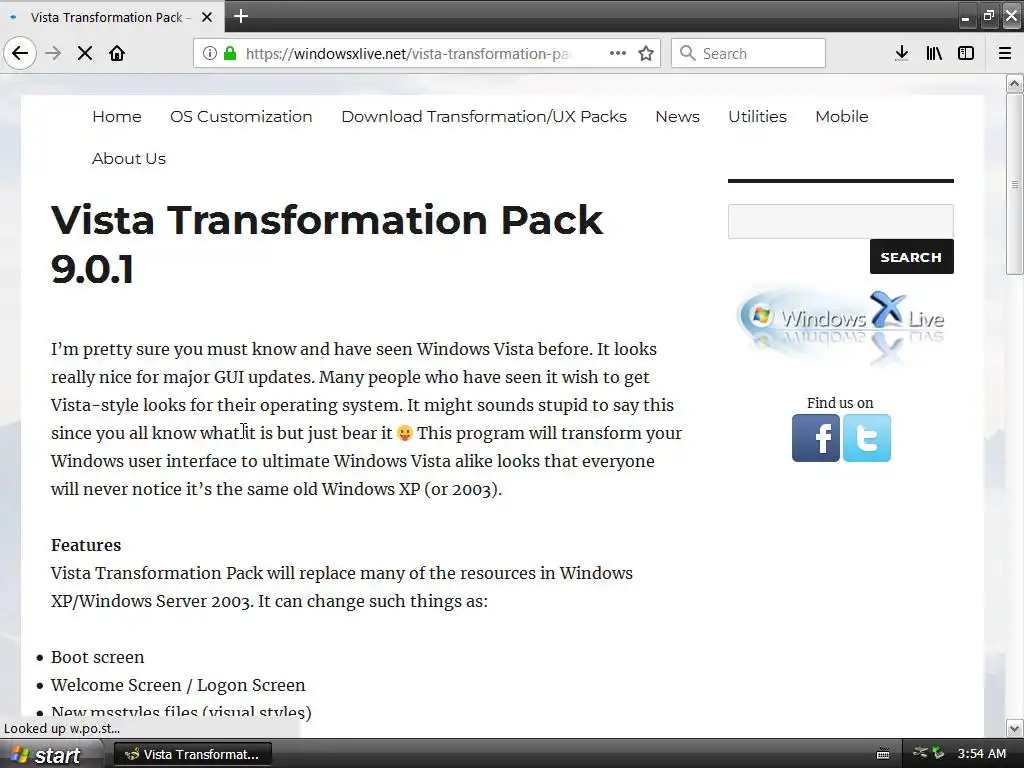This screenshot has width=1024, height=768.
Task: Open OS Customization menu item
Action: click(x=241, y=116)
